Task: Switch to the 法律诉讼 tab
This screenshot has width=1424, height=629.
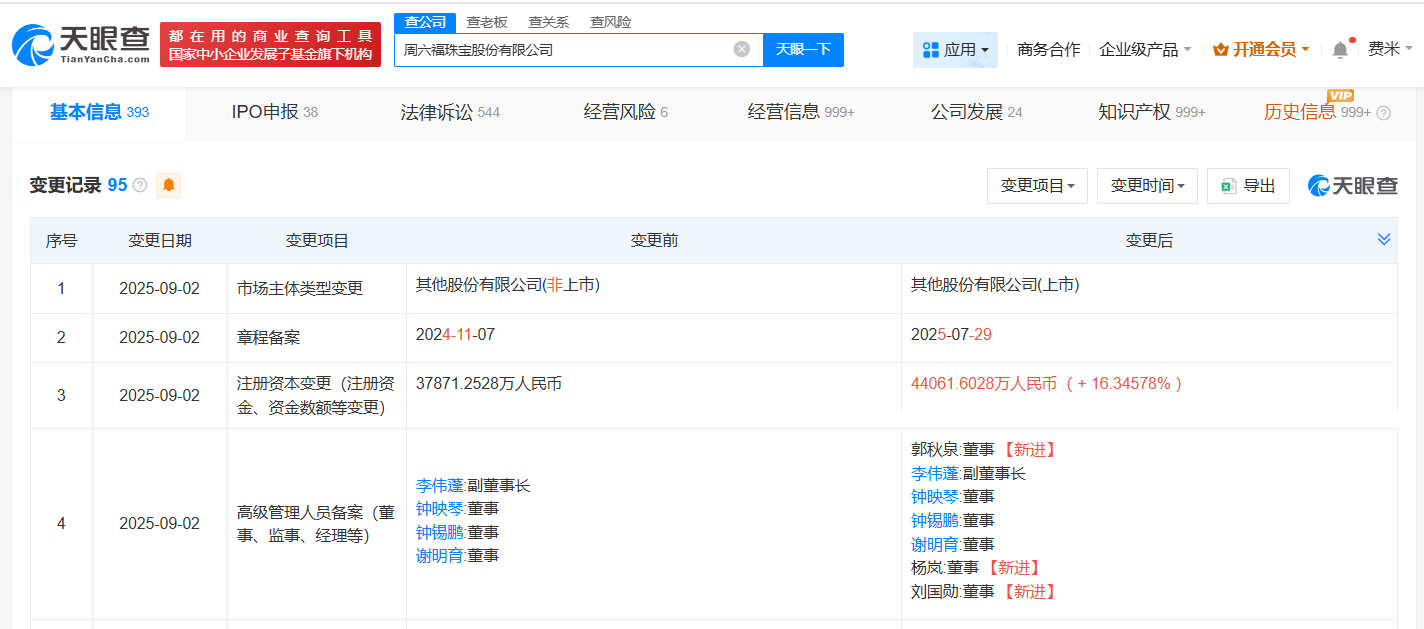Action: [x=450, y=112]
